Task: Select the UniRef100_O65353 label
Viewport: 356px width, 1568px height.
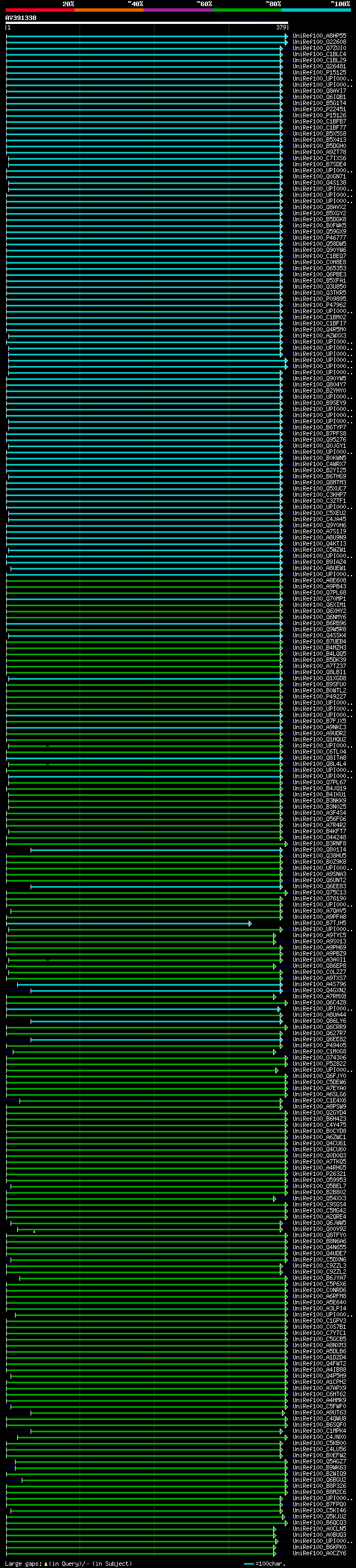Action: (319, 268)
